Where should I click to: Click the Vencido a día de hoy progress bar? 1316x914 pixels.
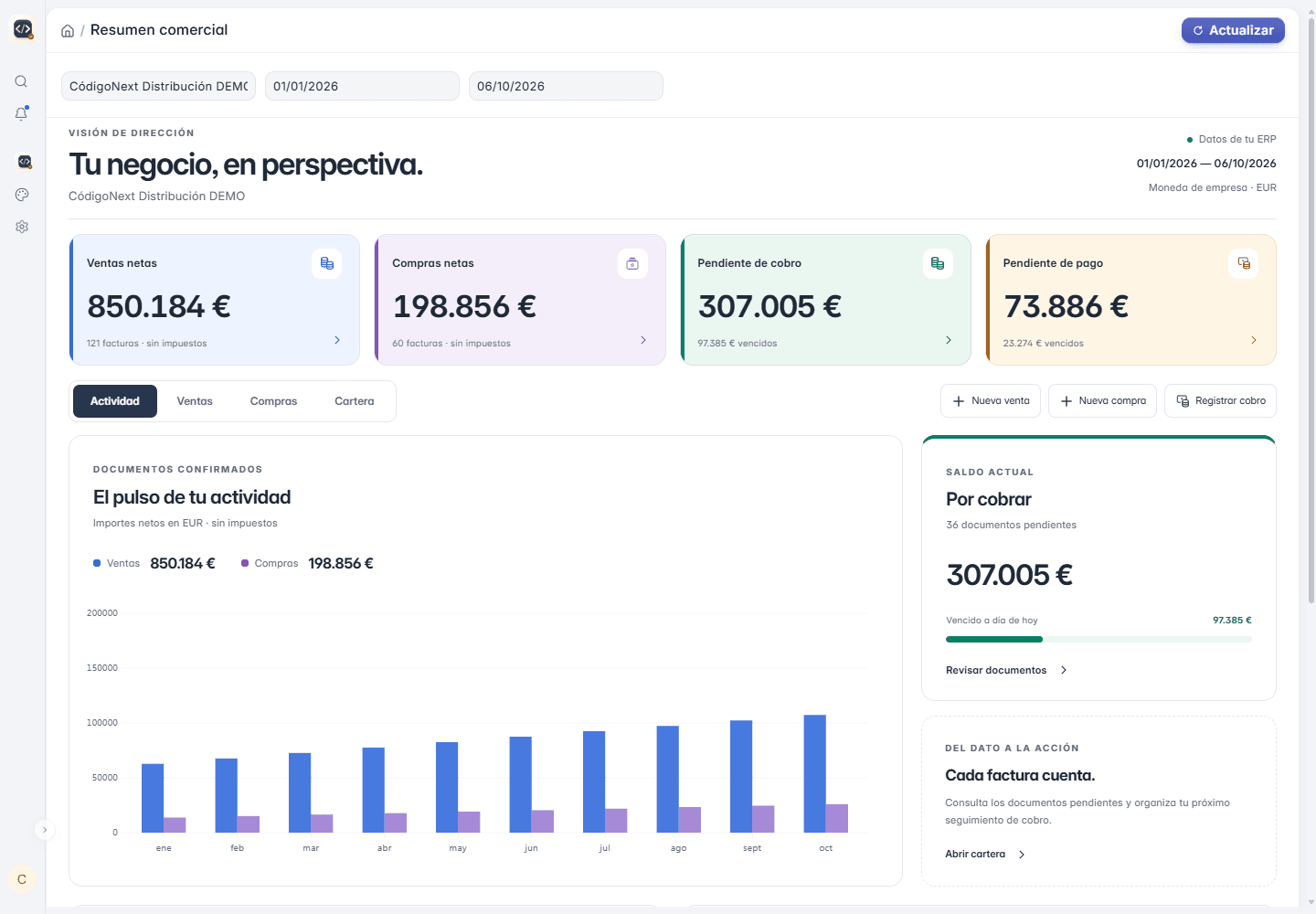(x=1098, y=639)
